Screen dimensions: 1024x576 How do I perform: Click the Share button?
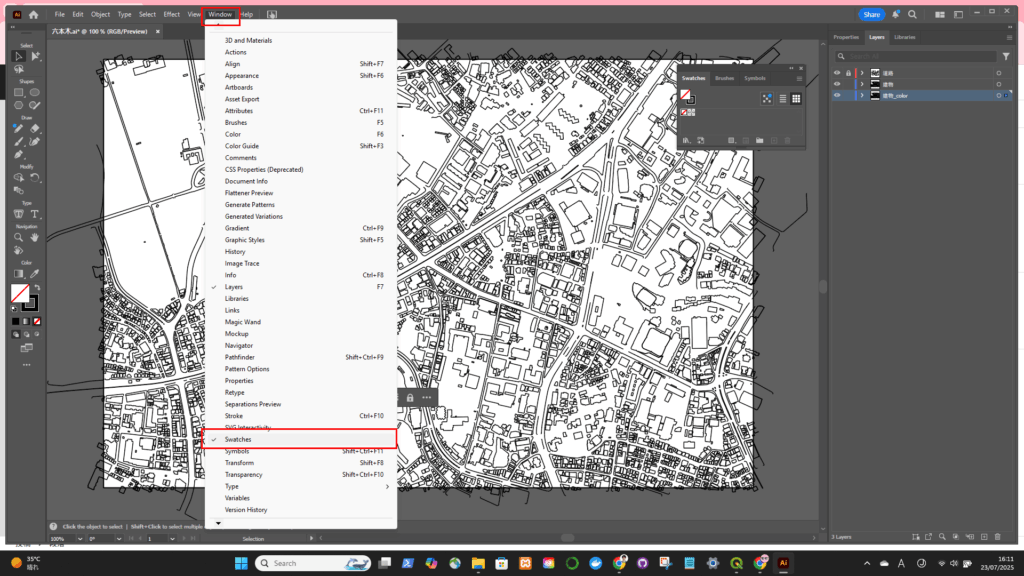[x=871, y=15]
